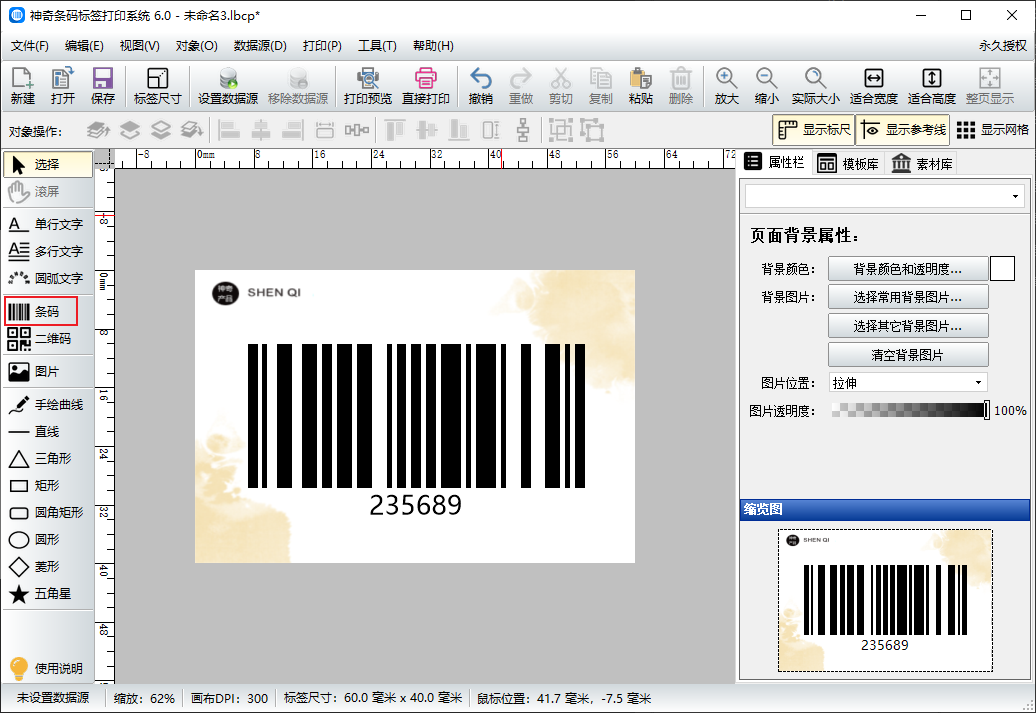The image size is (1036, 713).
Task: Toggle 显示网格 grid display
Action: click(x=992, y=130)
